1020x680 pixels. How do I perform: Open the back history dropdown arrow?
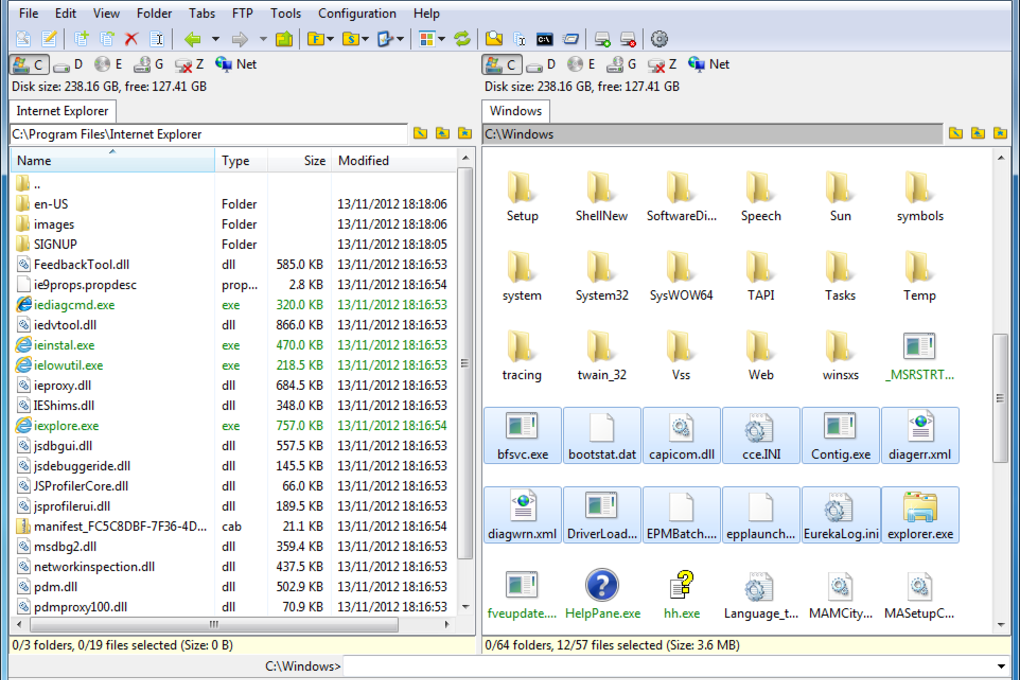click(215, 39)
